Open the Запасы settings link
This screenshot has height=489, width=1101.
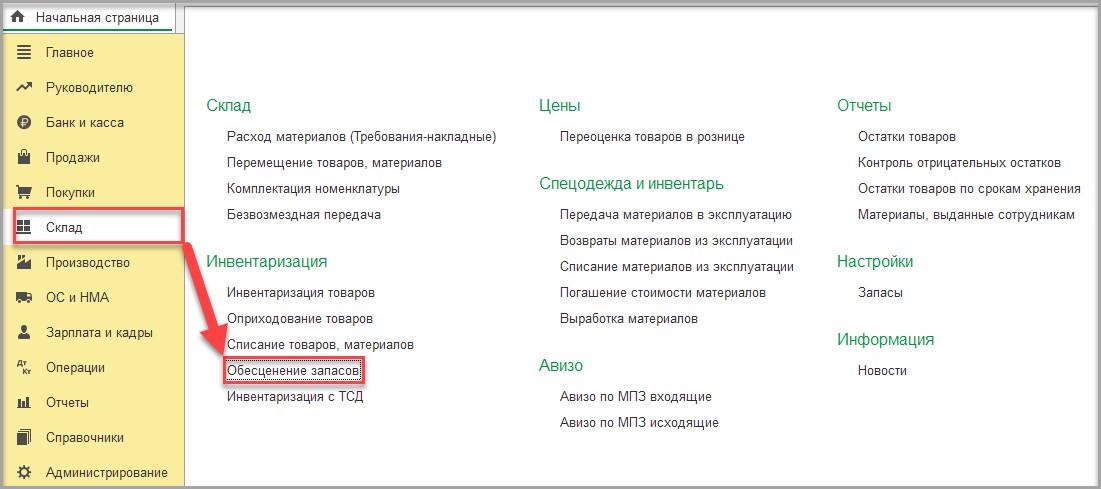(x=880, y=293)
